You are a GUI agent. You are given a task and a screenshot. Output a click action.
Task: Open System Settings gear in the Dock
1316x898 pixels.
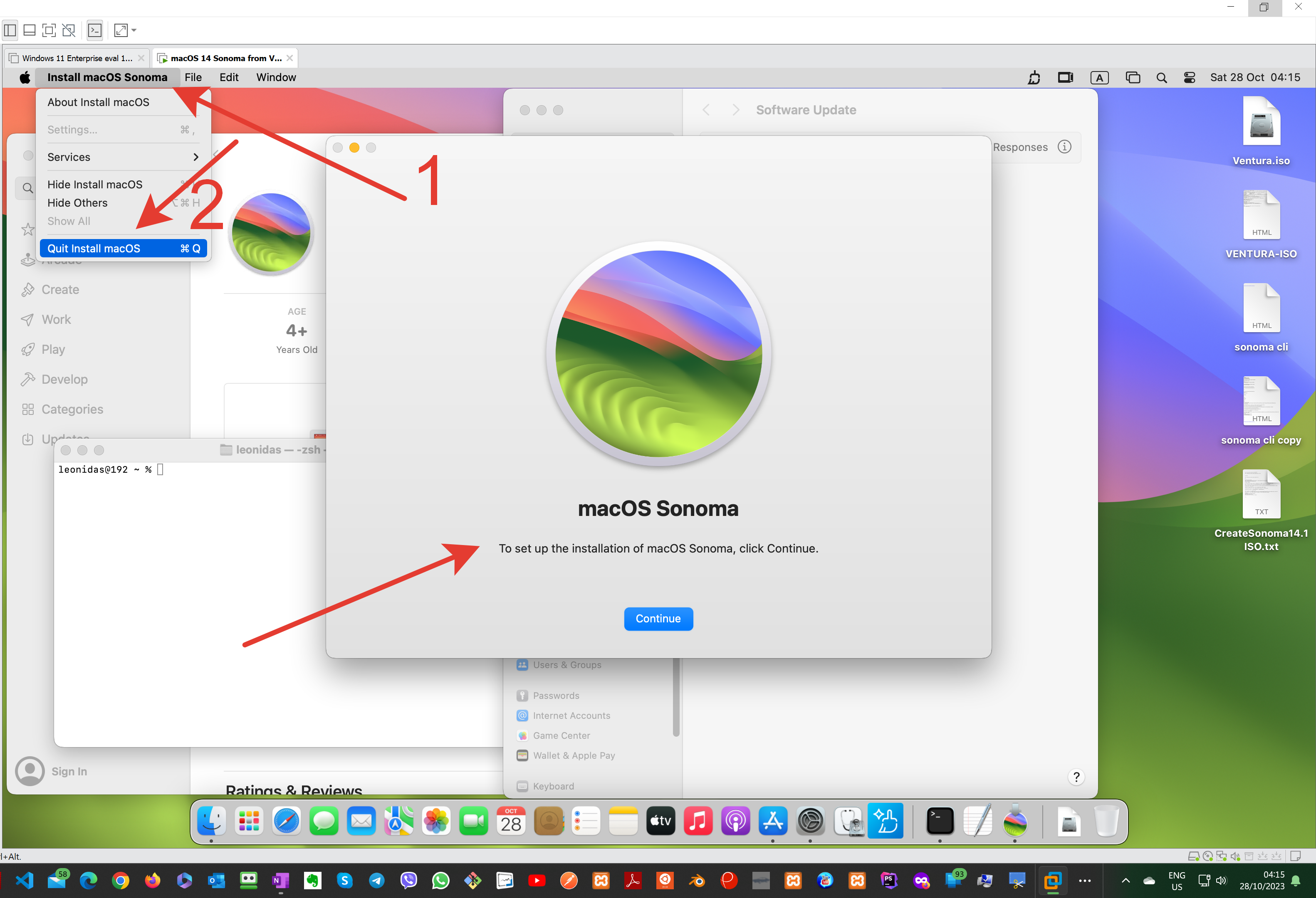coord(810,821)
